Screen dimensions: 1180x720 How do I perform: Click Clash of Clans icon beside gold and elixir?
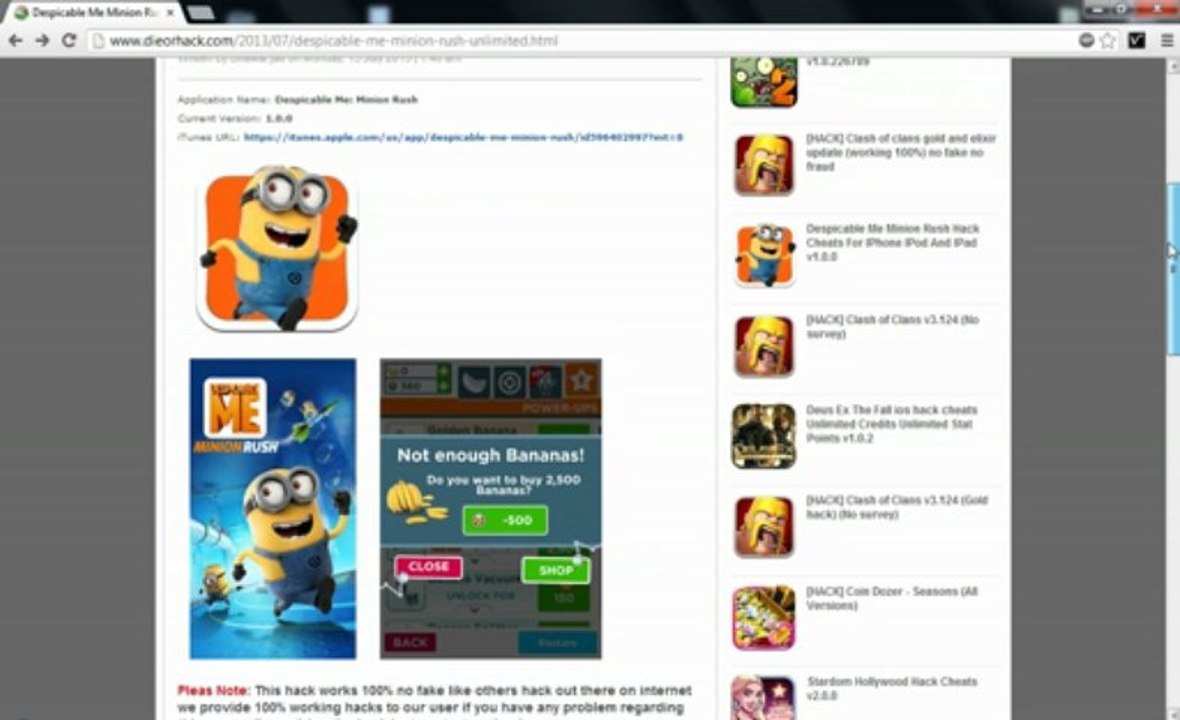[x=764, y=165]
